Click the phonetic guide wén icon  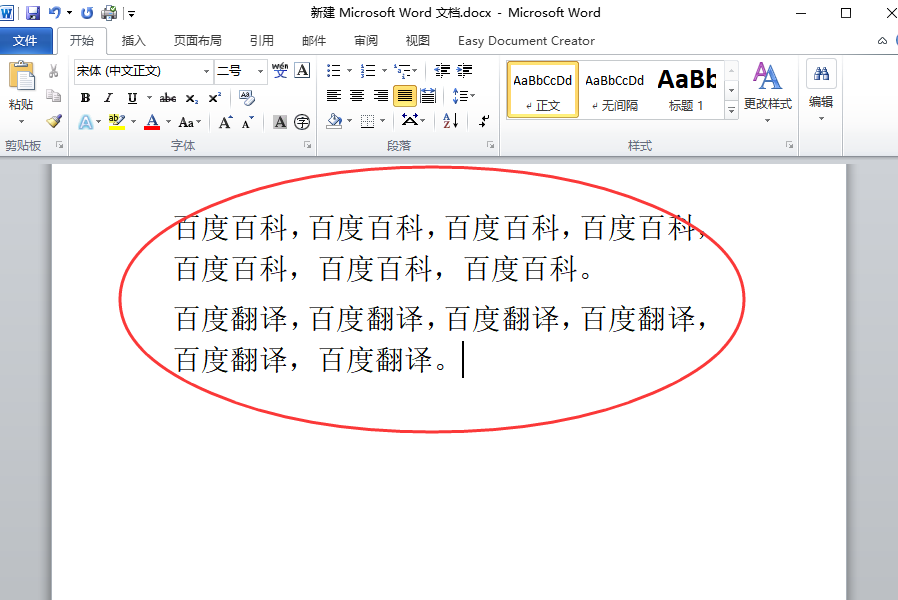[280, 70]
